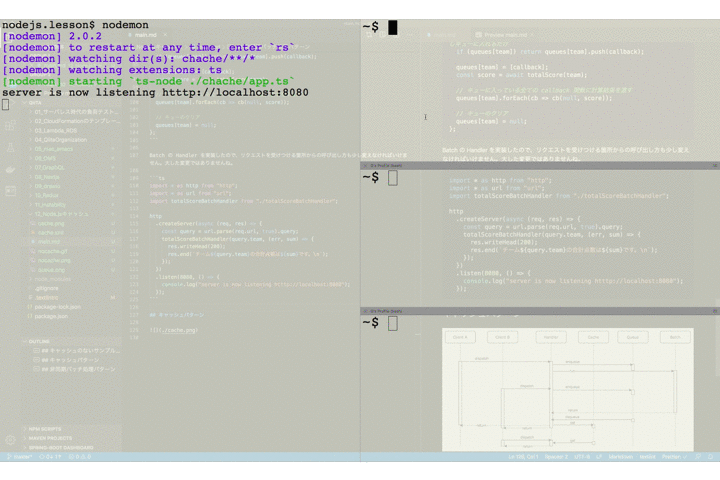Image resolution: width=720 pixels, height=480 pixels.
Task: Click the Ln, Col indicator in the status bar
Action: click(x=523, y=457)
